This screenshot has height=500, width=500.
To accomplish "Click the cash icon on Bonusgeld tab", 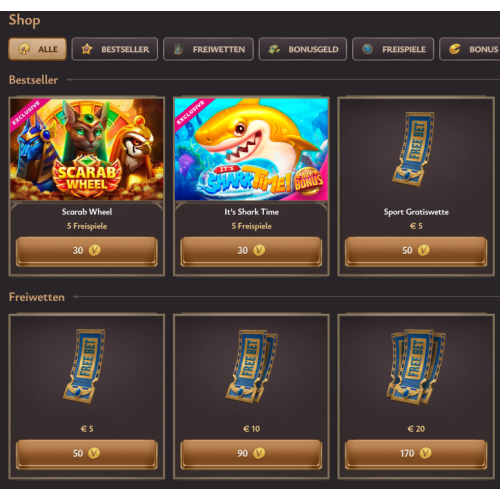I will point(274,49).
